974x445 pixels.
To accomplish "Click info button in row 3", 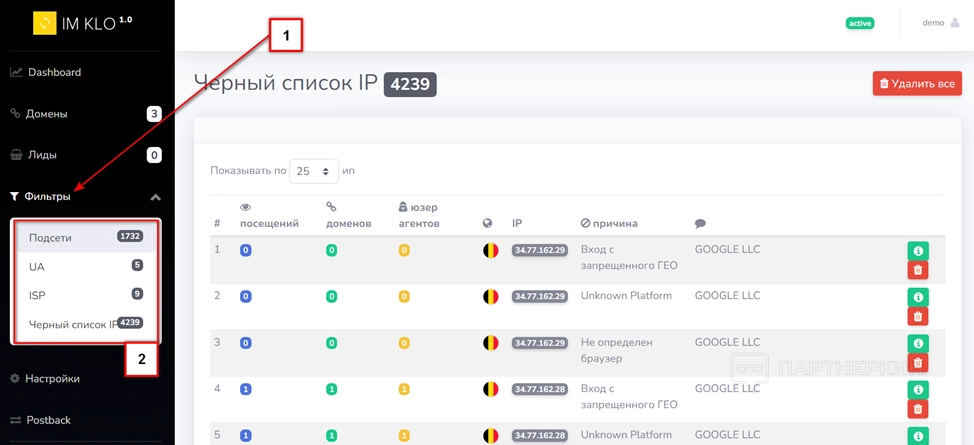I will 918,344.
